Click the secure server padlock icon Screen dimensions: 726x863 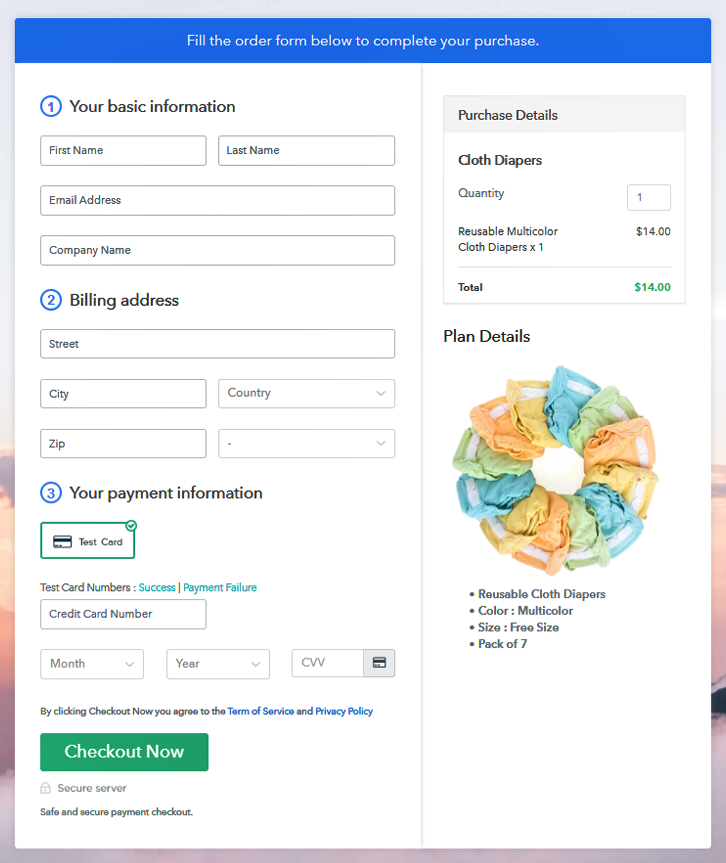46,788
